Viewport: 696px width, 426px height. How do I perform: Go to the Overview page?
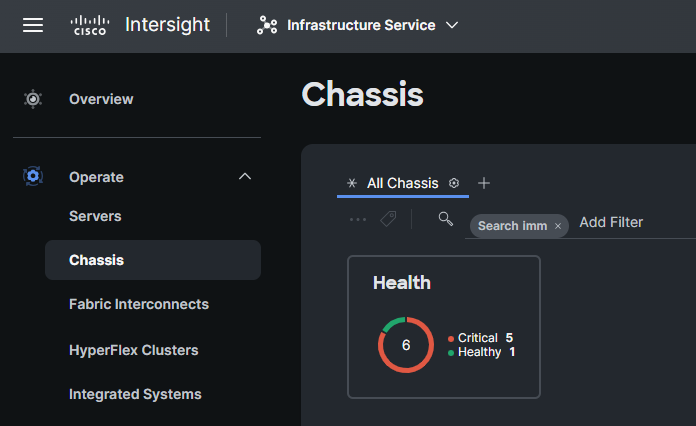(x=101, y=99)
